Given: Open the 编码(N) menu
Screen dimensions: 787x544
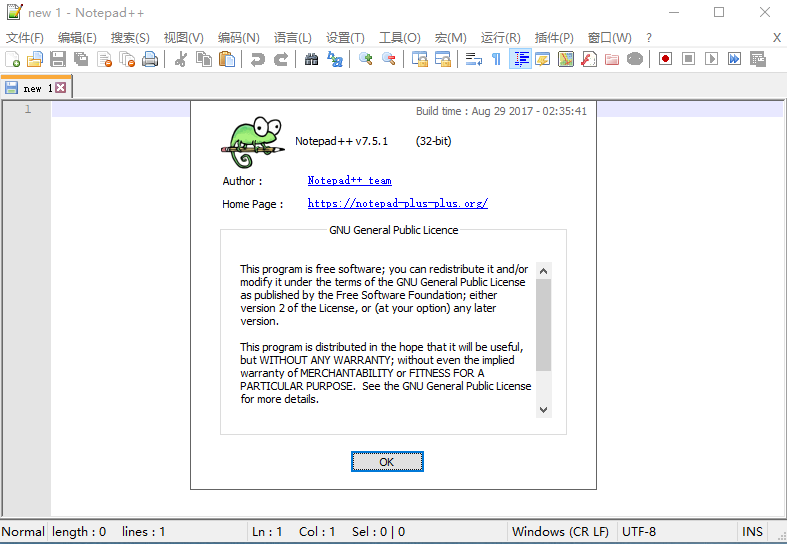Looking at the screenshot, I should 238,38.
